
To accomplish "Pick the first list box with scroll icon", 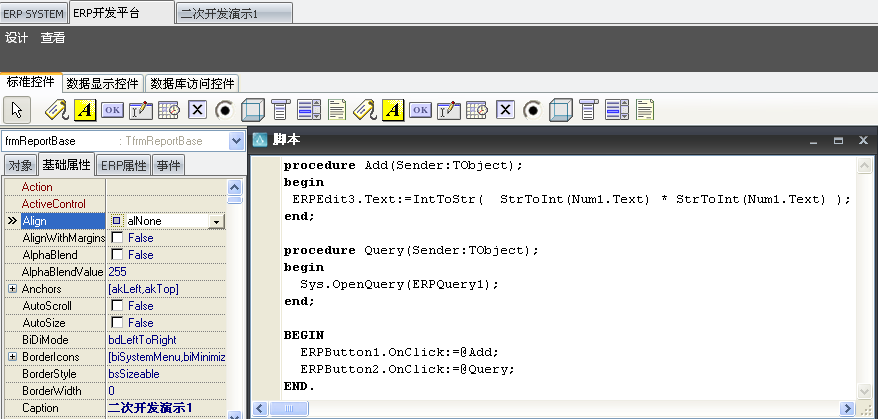I will click(x=309, y=110).
